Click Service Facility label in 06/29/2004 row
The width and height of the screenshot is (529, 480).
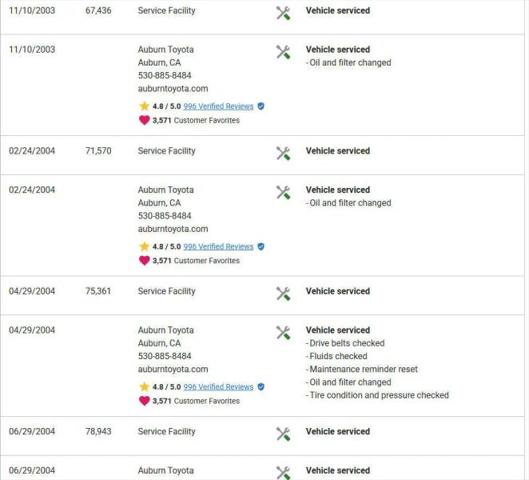pyautogui.click(x=166, y=432)
